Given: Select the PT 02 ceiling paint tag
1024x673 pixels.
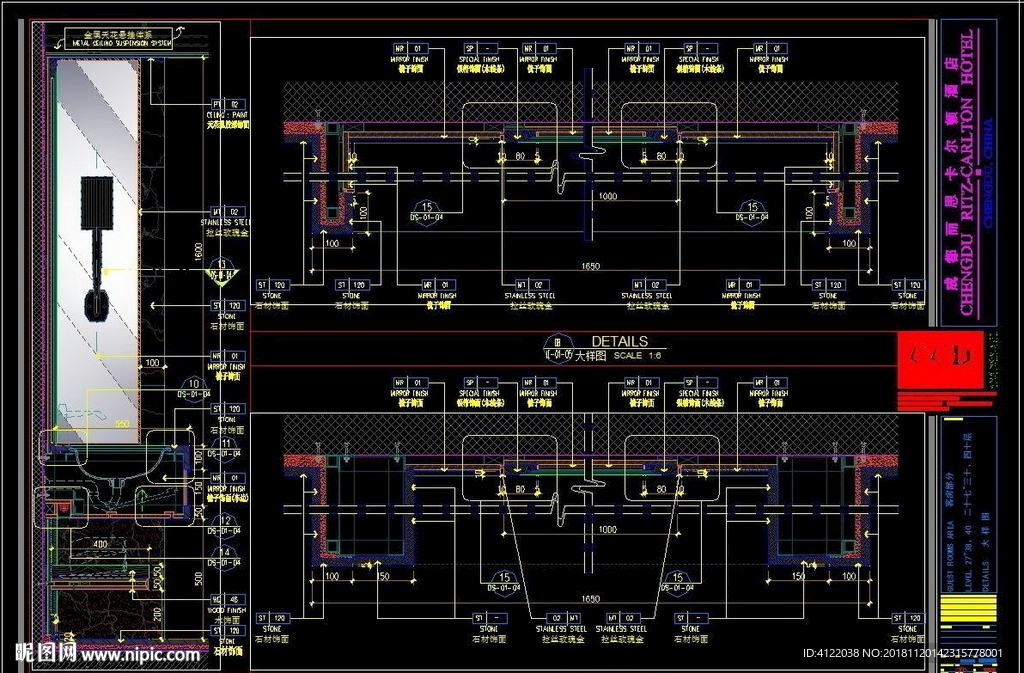Looking at the screenshot, I should point(226,104).
